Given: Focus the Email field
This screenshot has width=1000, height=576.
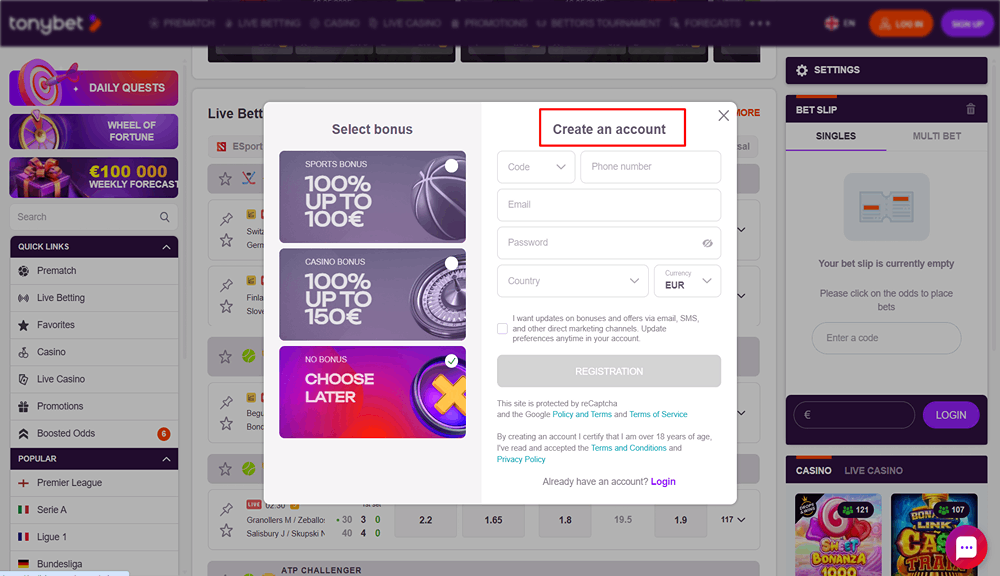Looking at the screenshot, I should point(609,205).
